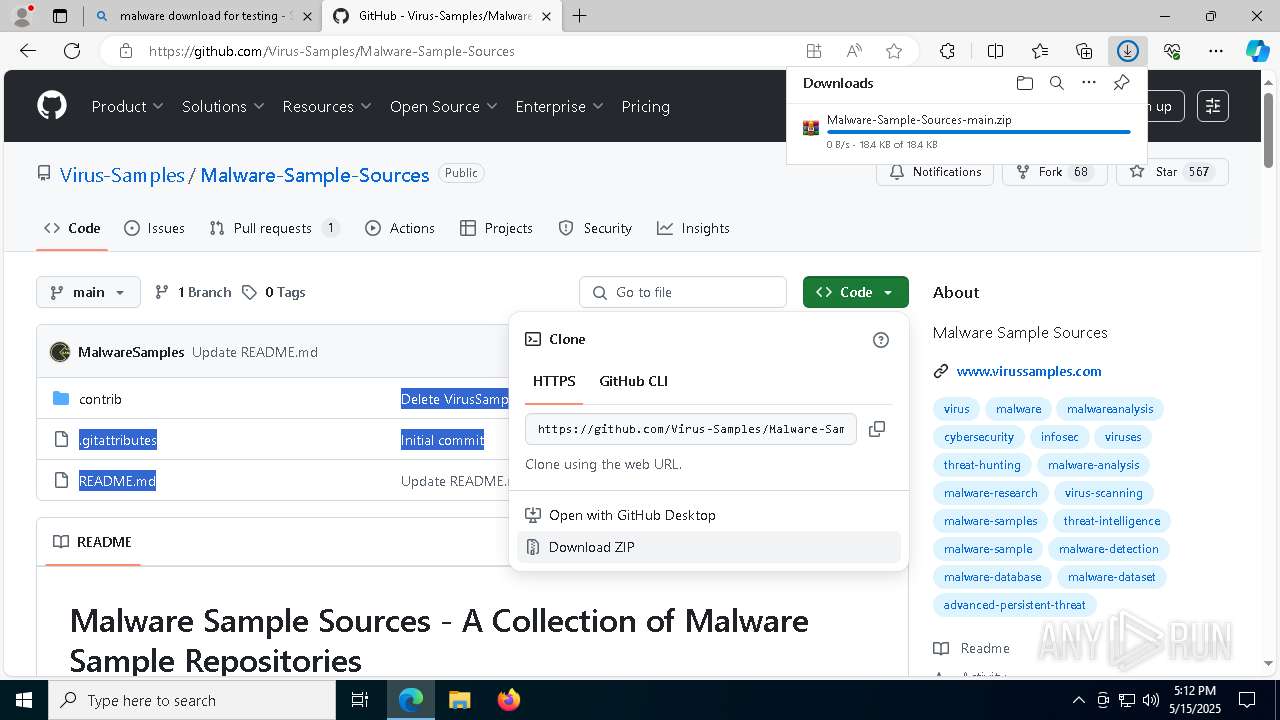The height and width of the screenshot is (720, 1280).
Task: Select the GitHub CLI clone tab
Action: pos(633,381)
